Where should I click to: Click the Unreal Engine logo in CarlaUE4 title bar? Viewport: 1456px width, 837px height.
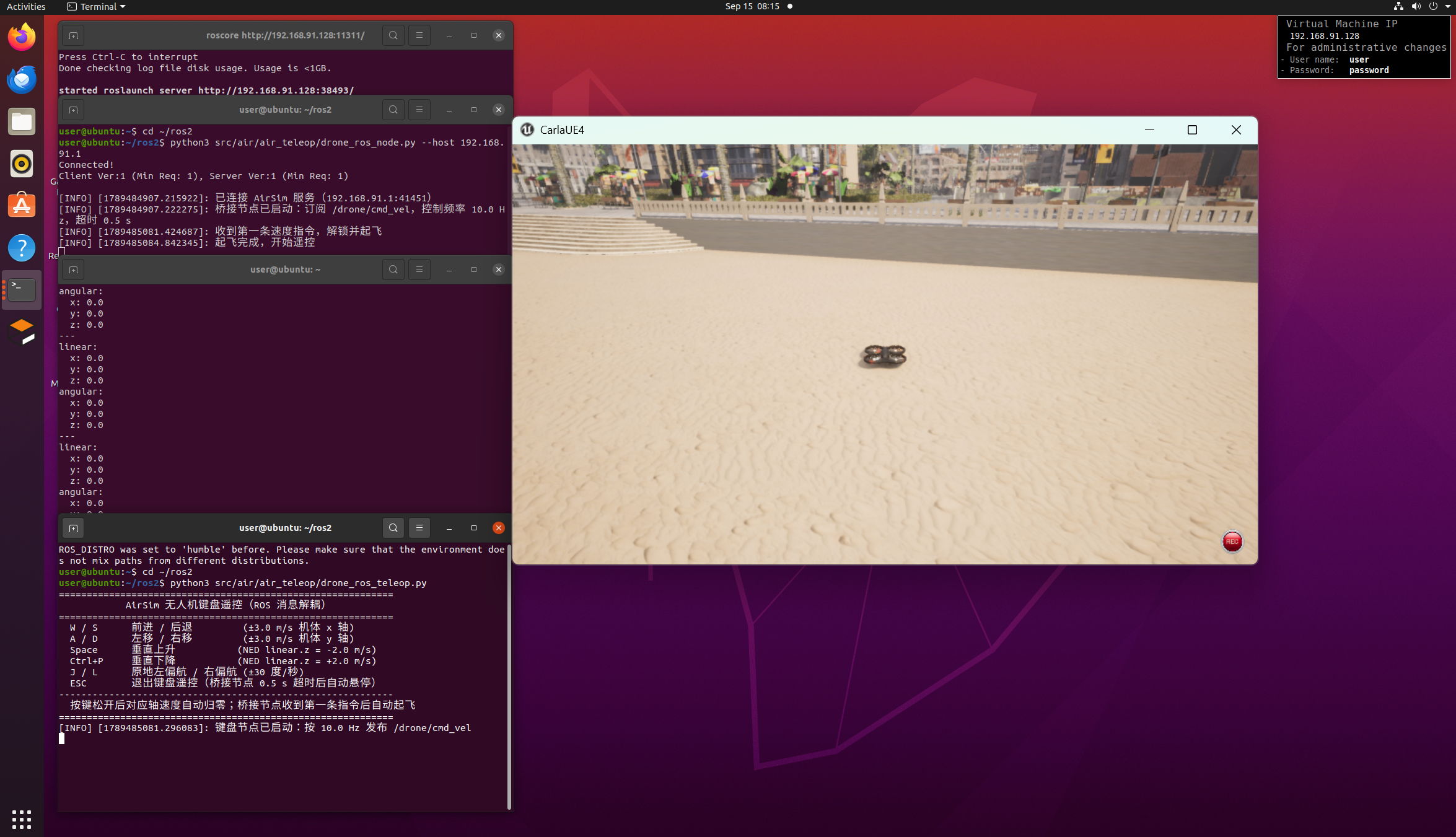tap(527, 129)
